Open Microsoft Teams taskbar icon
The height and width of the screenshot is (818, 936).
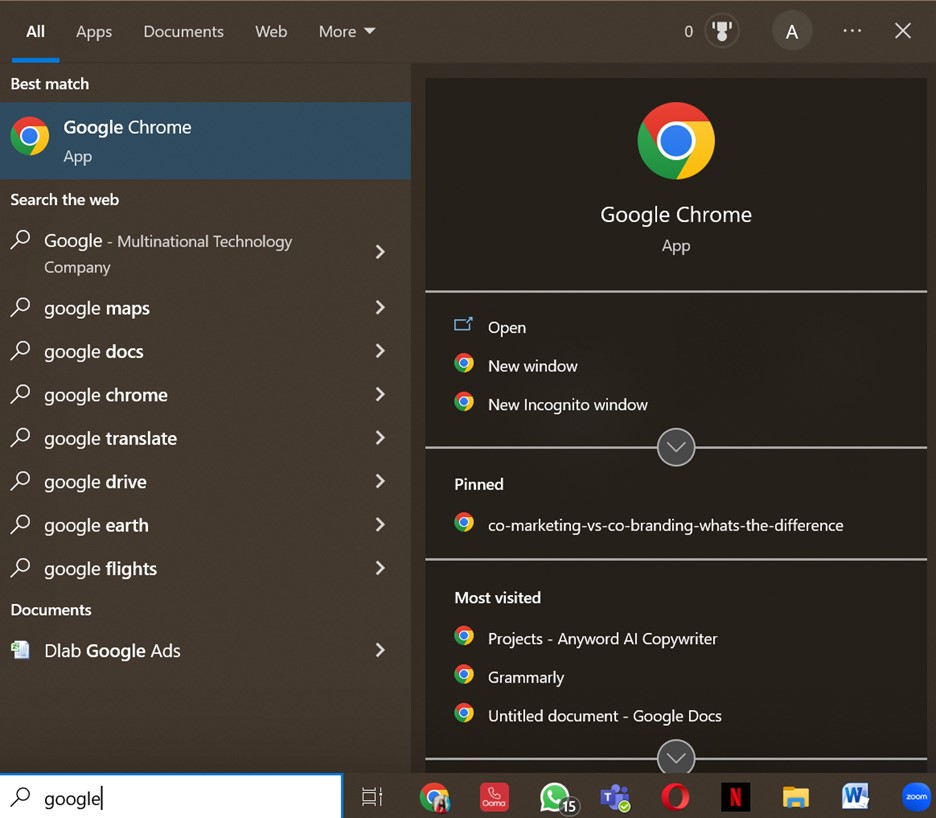(x=614, y=796)
